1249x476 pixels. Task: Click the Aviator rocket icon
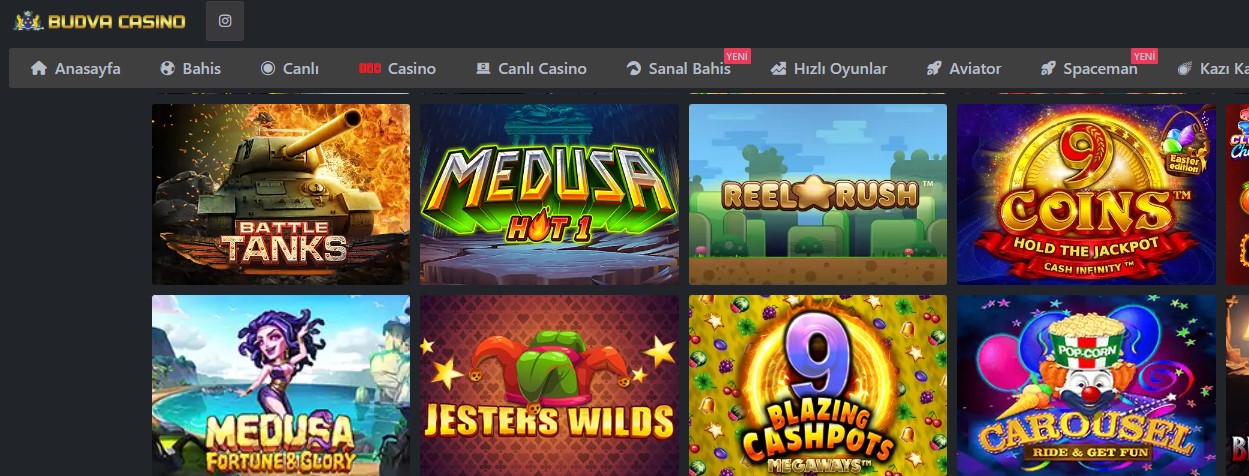coord(934,69)
